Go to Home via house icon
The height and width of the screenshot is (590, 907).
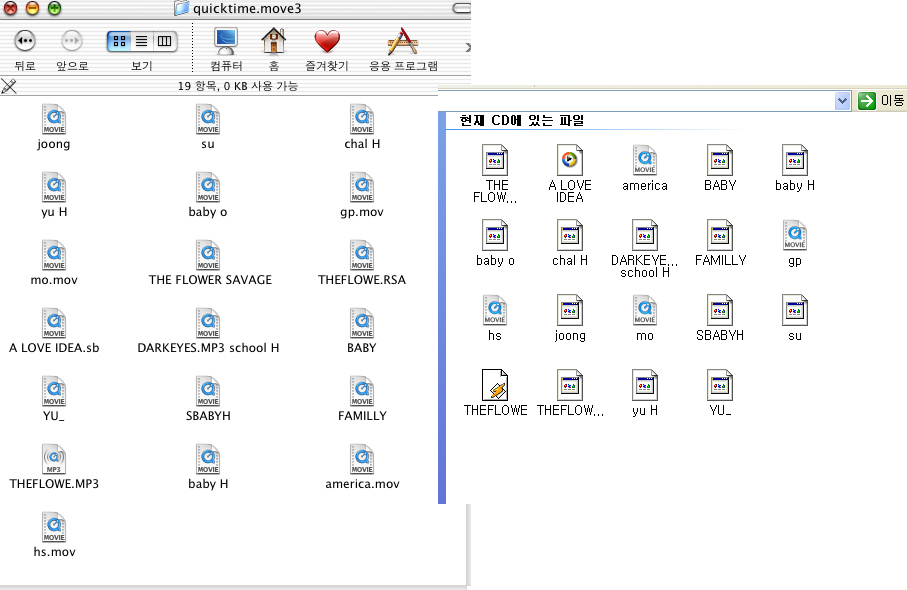(x=273, y=41)
